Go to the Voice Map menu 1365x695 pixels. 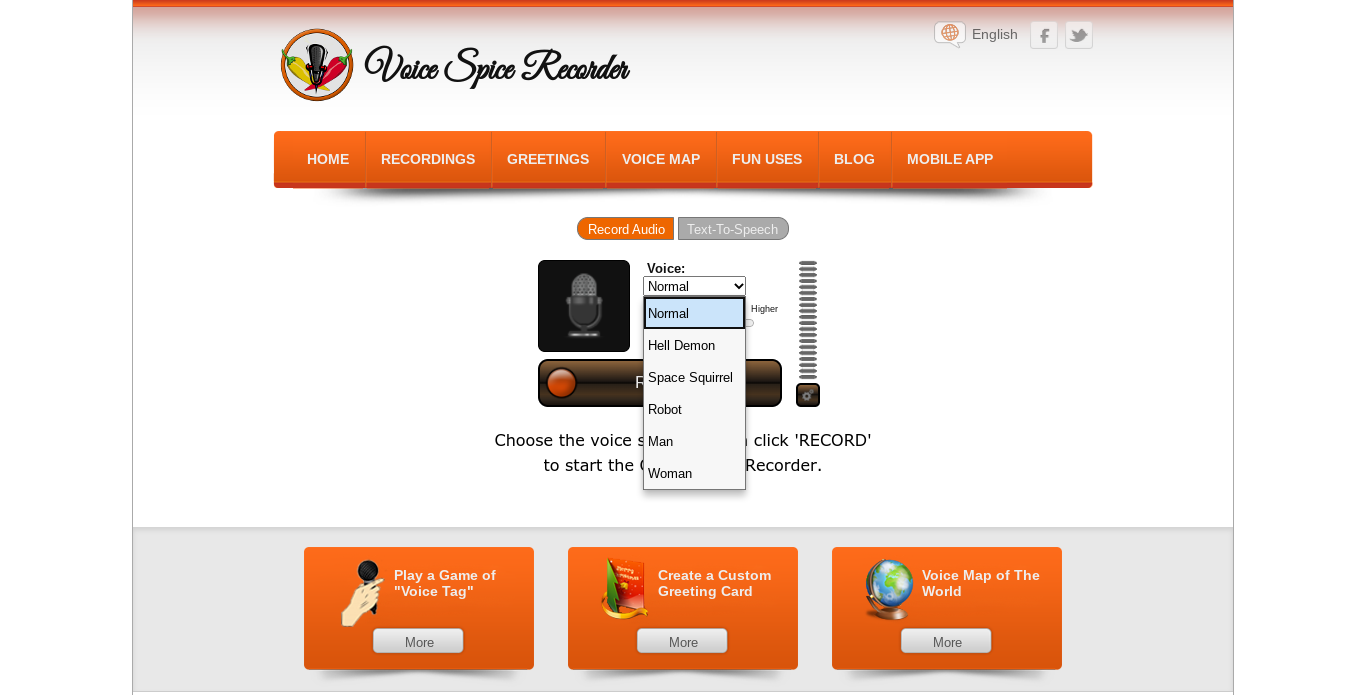[x=661, y=159]
